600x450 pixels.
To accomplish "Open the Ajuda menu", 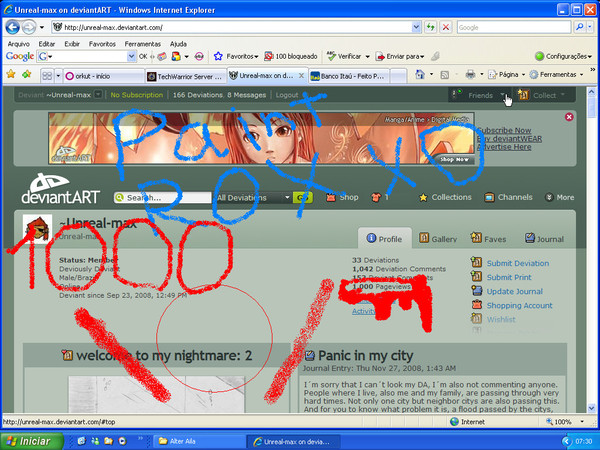I will pyautogui.click(x=178, y=44).
